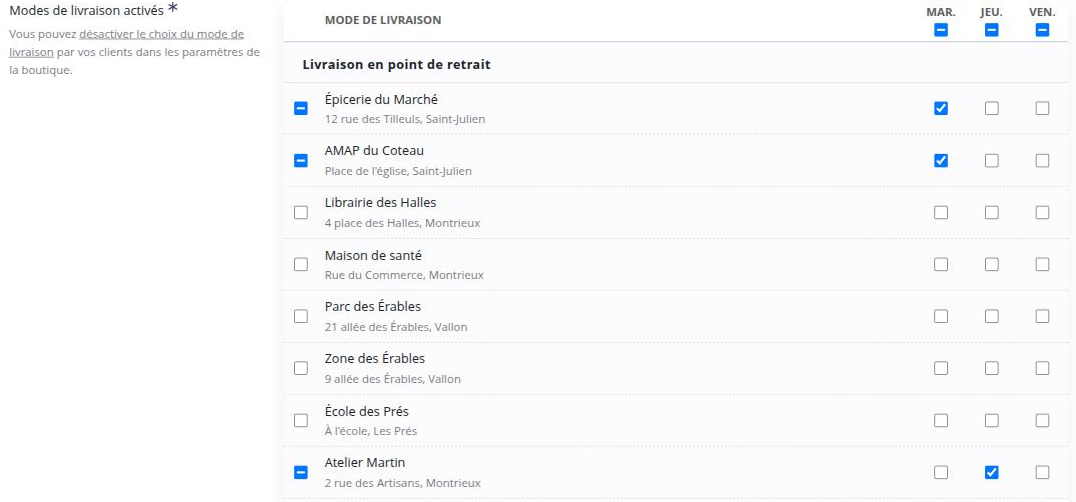
Task: Uncheck Atelier Martin Thursday delivery
Action: click(992, 473)
